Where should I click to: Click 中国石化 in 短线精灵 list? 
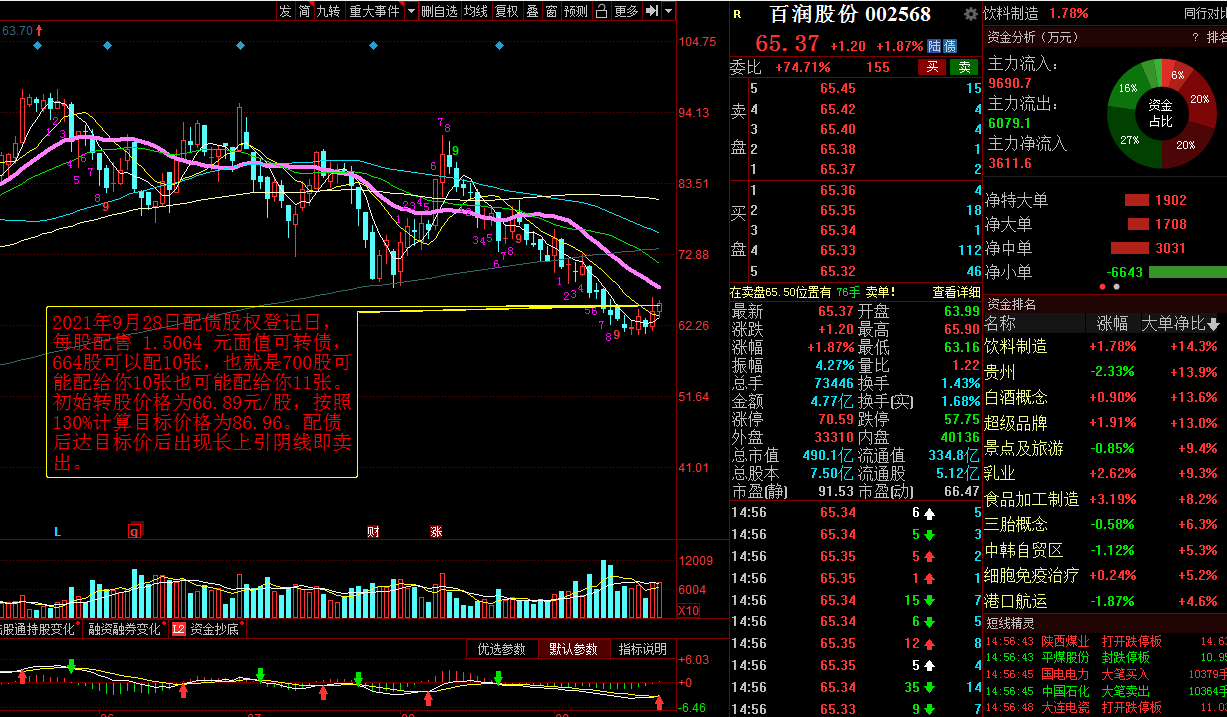(1065, 691)
